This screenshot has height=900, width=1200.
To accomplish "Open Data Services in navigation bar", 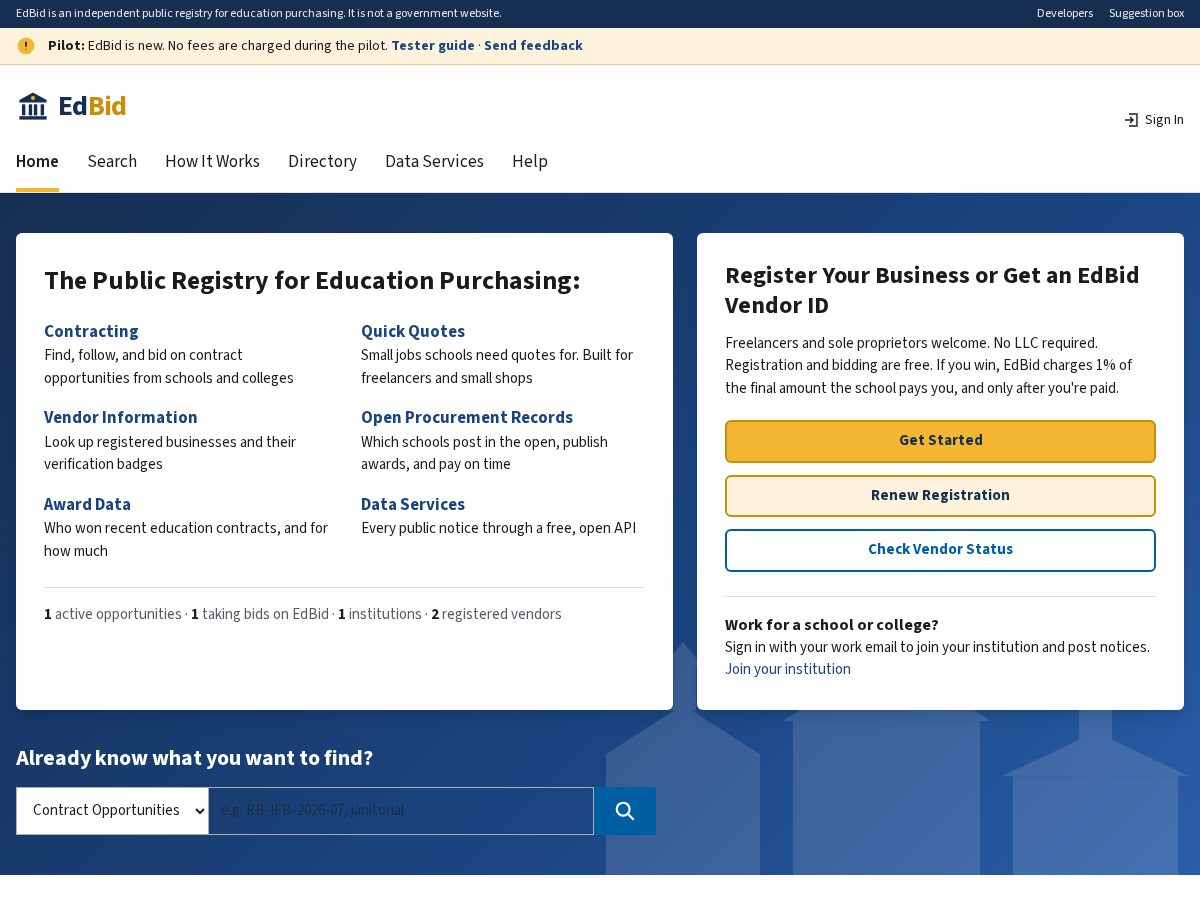I will (x=434, y=161).
